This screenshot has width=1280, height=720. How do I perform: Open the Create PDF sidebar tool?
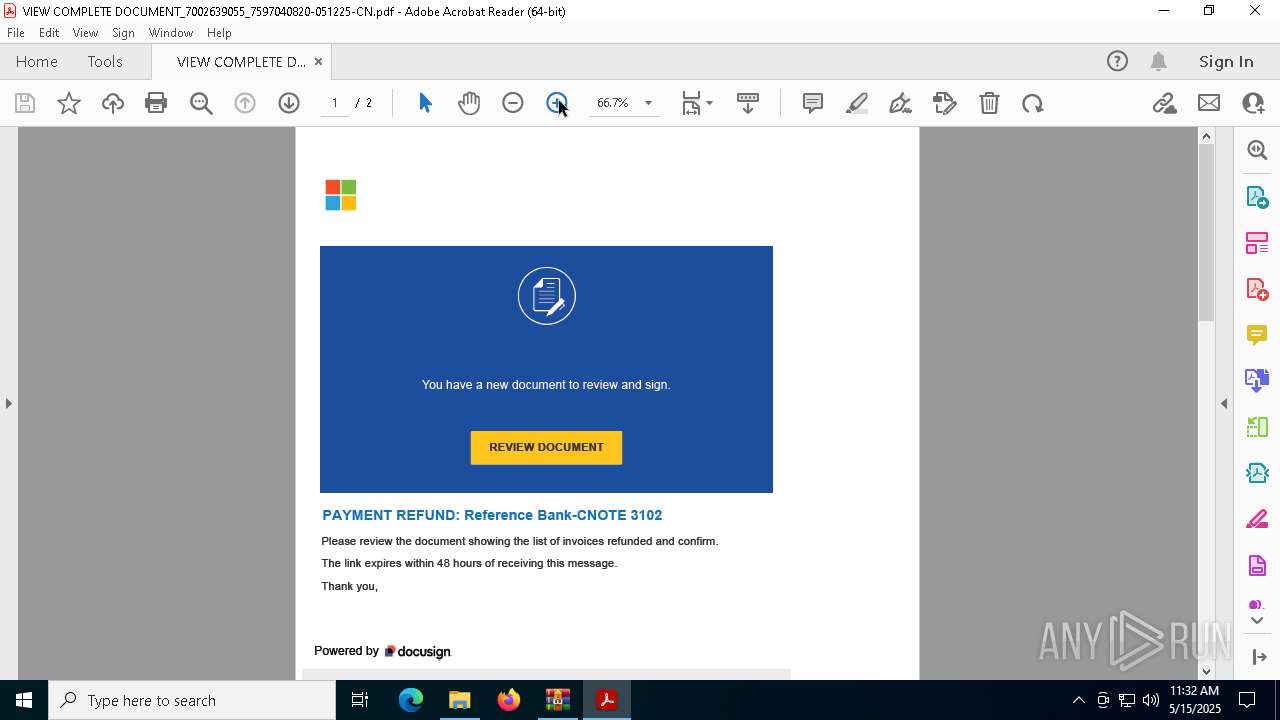pos(1257,289)
